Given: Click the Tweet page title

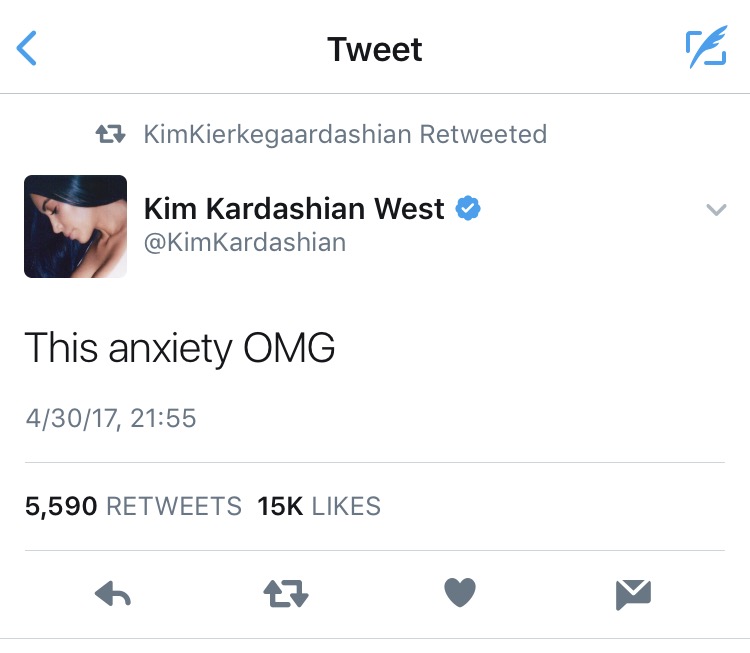Looking at the screenshot, I should pos(375,49).
